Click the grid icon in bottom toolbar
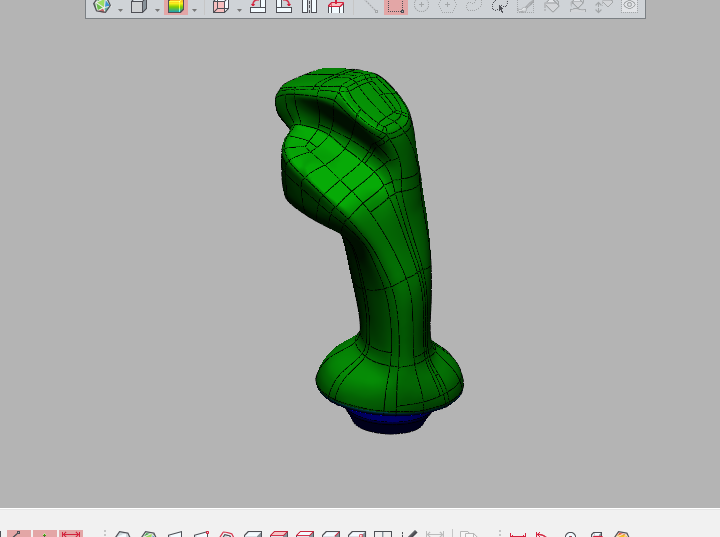720x537 pixels. [382, 535]
